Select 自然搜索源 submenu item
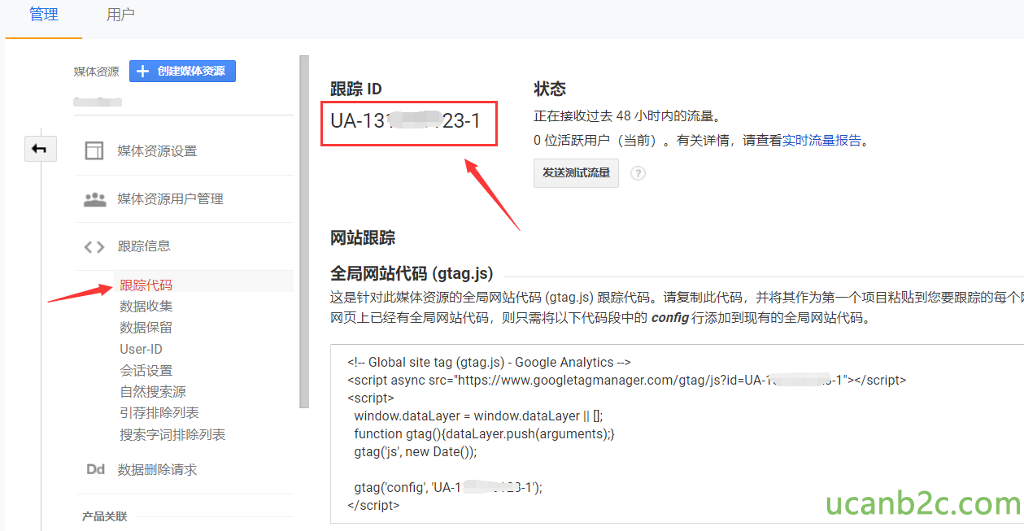 (153, 392)
